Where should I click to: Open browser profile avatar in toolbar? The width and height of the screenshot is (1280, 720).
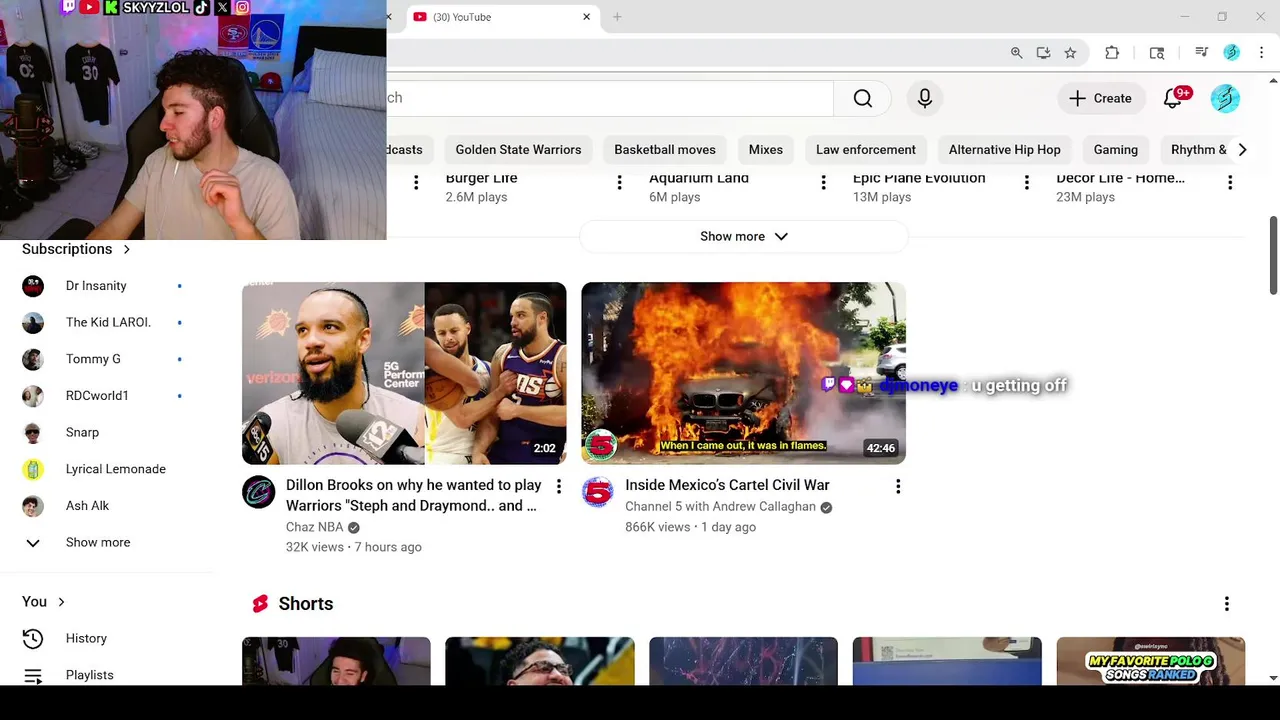click(x=1232, y=53)
